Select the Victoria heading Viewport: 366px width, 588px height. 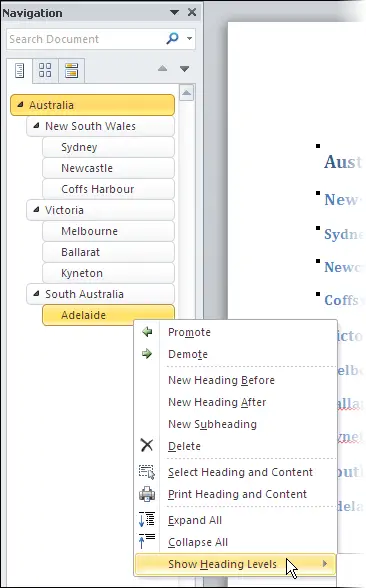[100, 210]
